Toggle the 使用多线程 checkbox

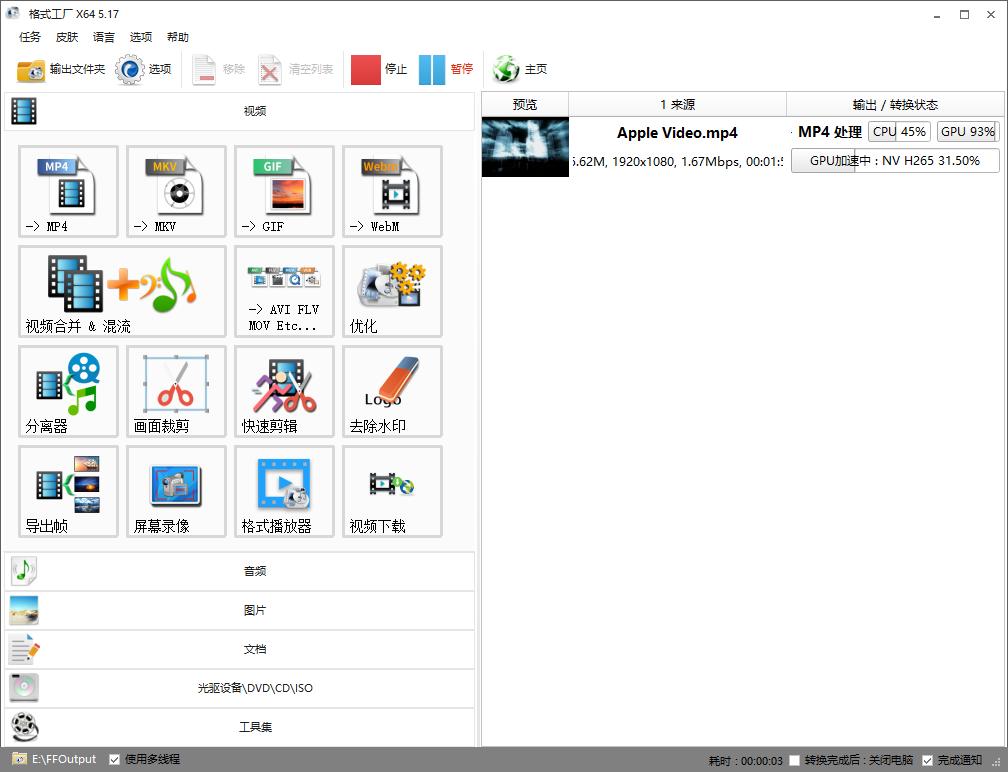tap(115, 760)
